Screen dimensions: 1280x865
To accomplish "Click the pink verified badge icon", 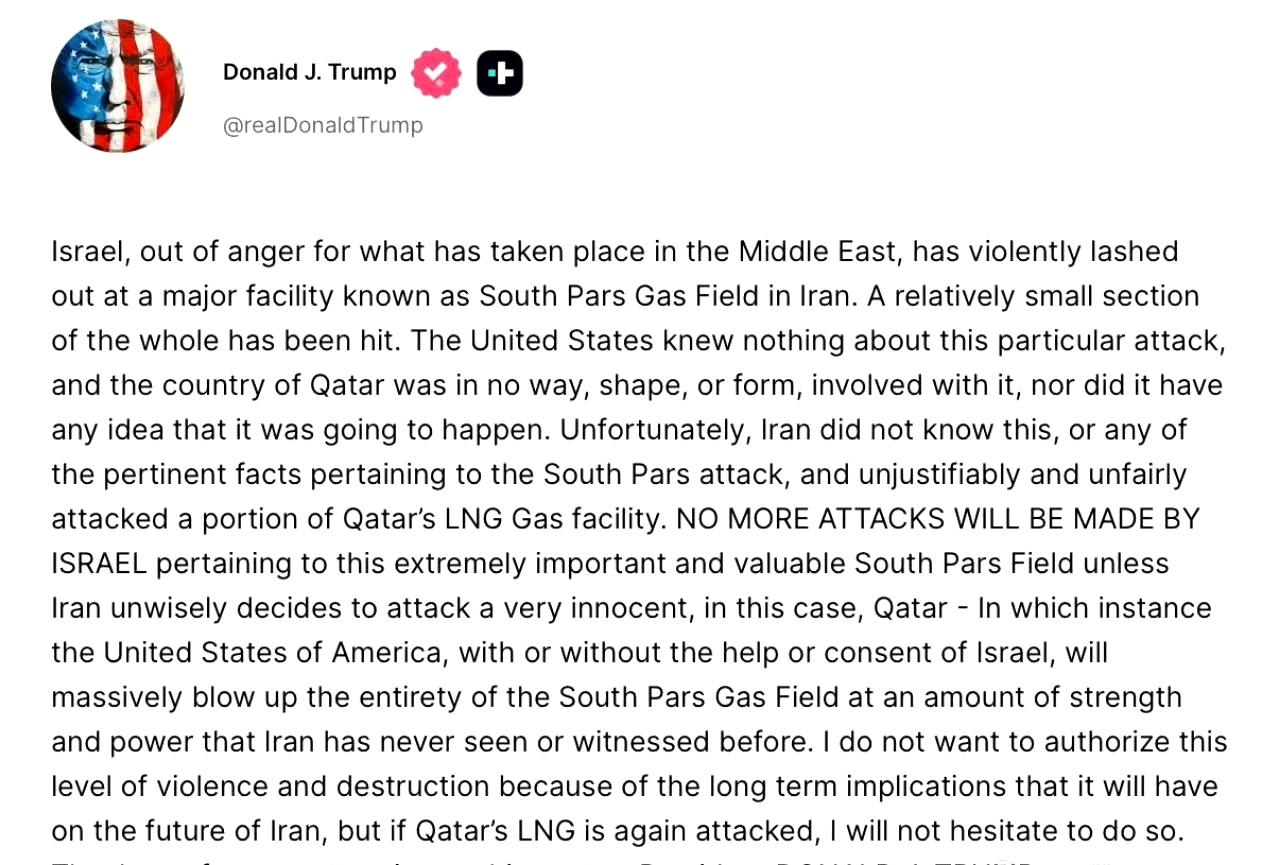I will (x=437, y=73).
